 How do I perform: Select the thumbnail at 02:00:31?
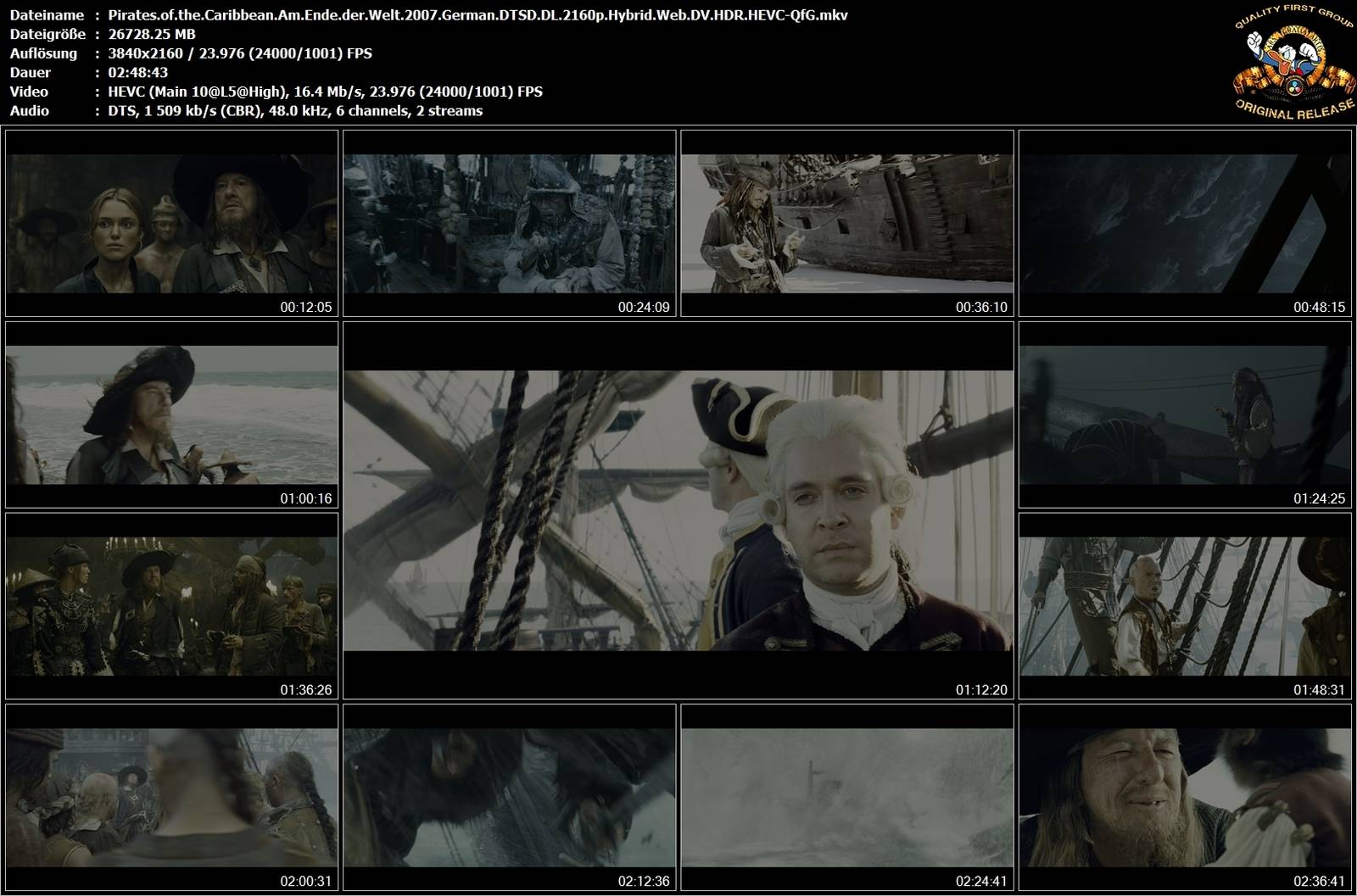pos(171,798)
